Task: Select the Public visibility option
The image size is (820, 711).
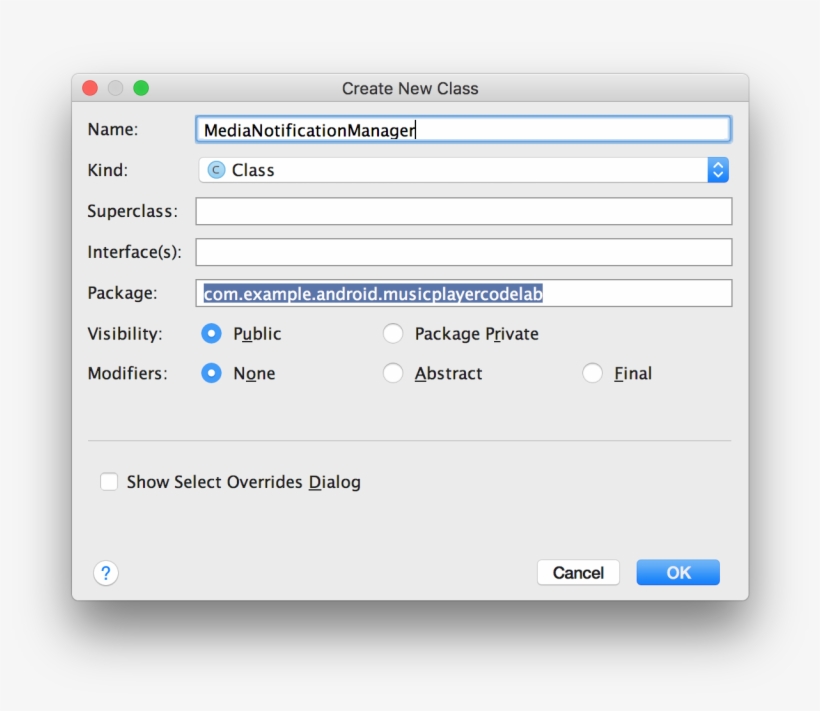Action: (x=211, y=333)
